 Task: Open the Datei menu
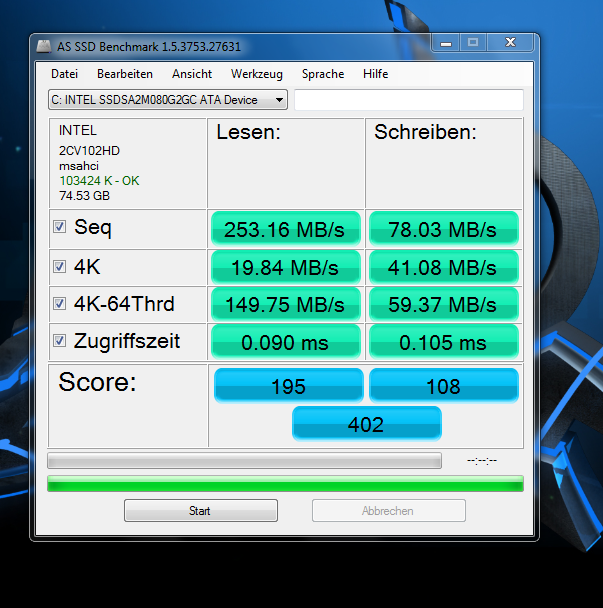[64, 74]
